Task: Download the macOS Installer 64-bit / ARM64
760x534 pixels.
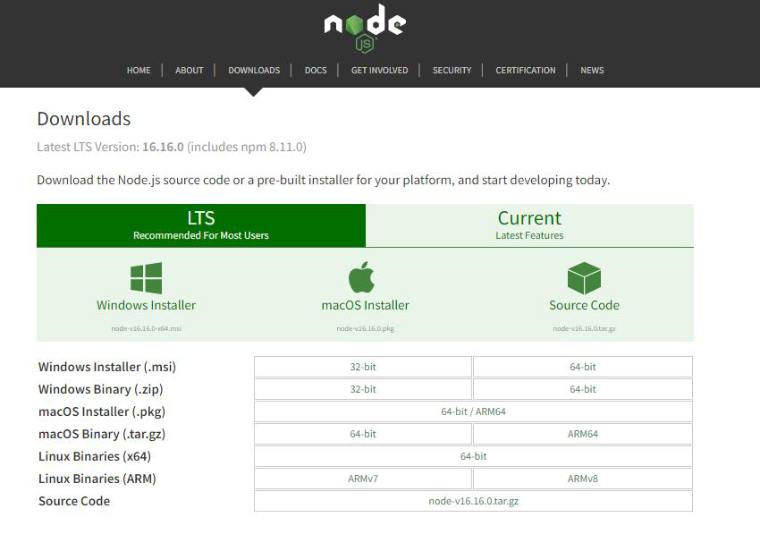Action: point(473,411)
